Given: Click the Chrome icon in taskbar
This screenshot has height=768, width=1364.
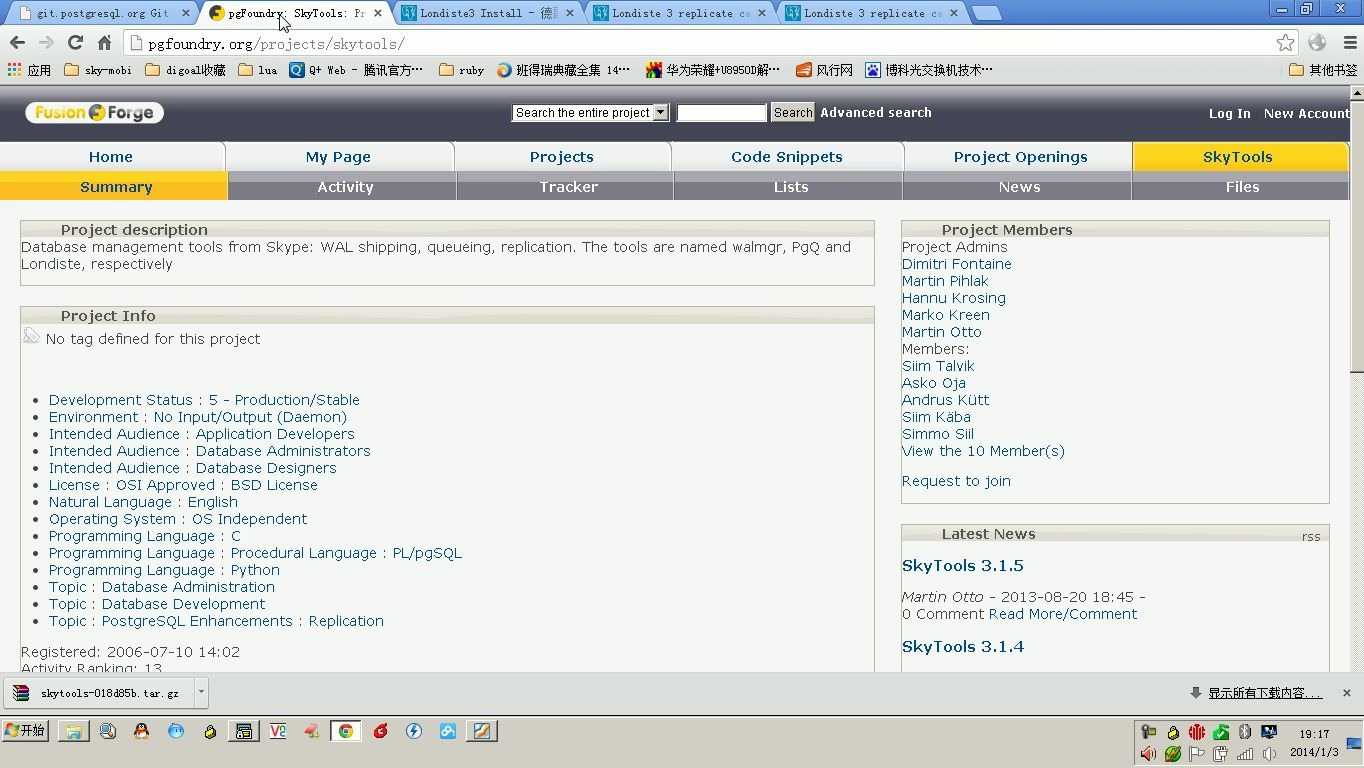Looking at the screenshot, I should [x=345, y=731].
